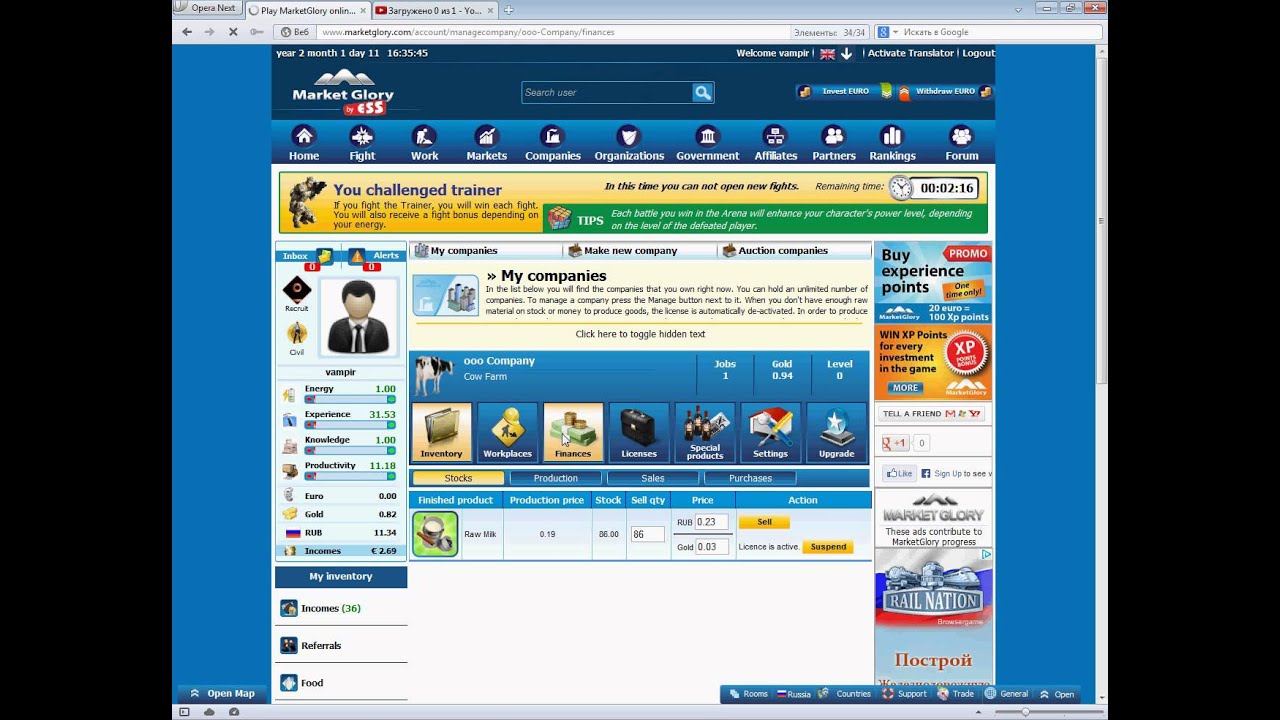Click Activate Translator link
This screenshot has width=1280, height=720.
[x=911, y=53]
